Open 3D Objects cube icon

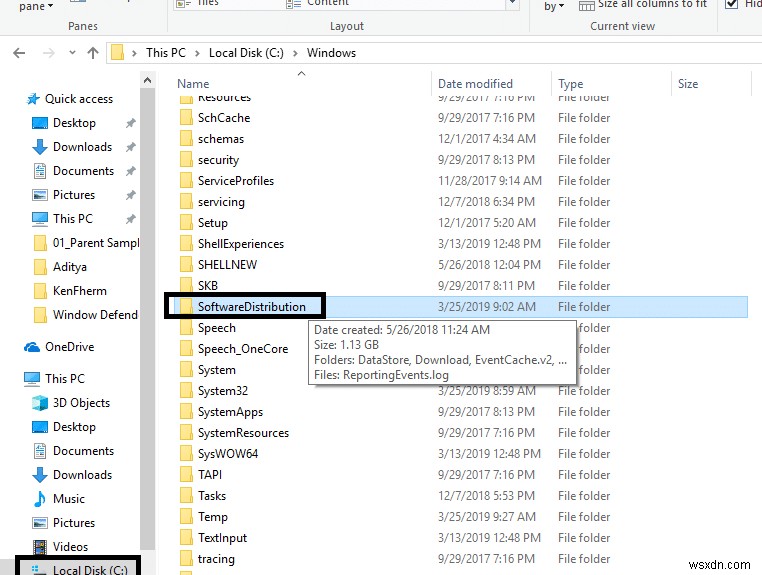coord(40,403)
